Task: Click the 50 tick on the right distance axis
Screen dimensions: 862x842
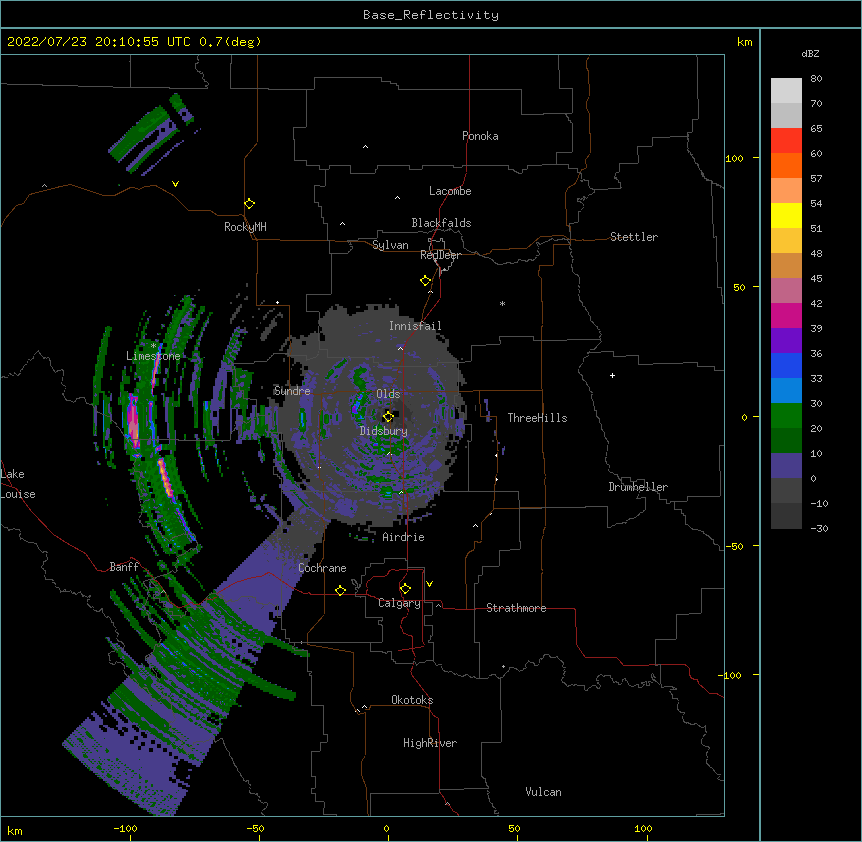Action: click(739, 287)
